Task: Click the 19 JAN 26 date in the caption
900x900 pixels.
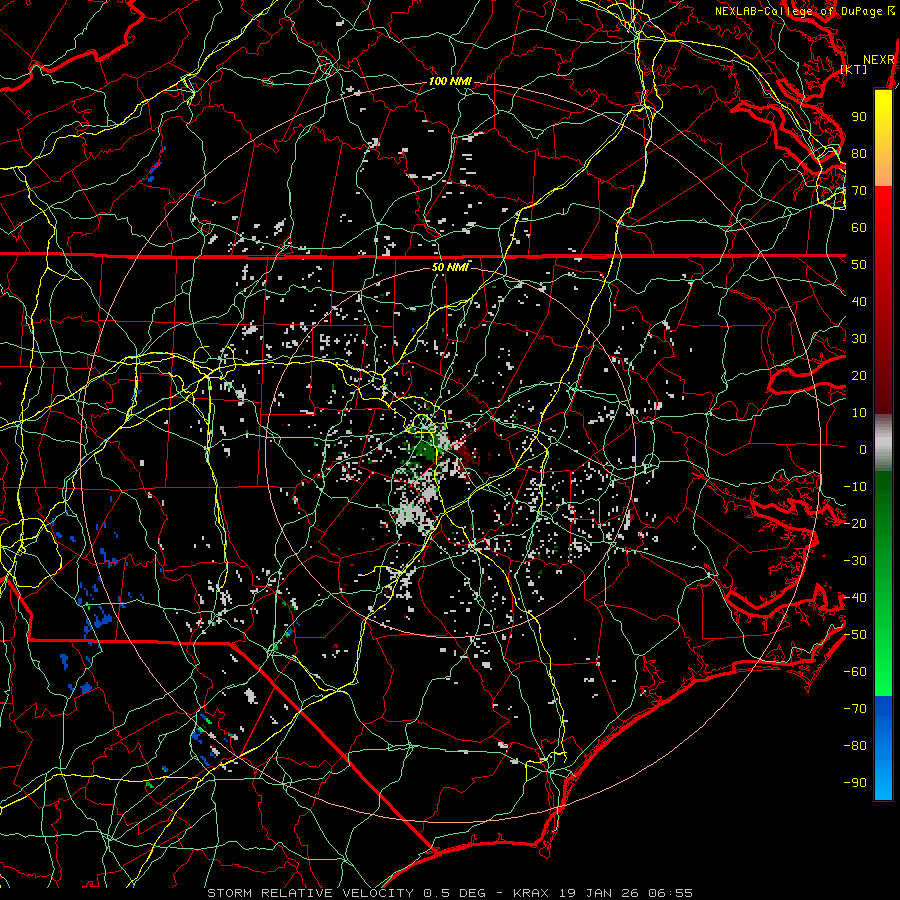Action: coord(598,893)
